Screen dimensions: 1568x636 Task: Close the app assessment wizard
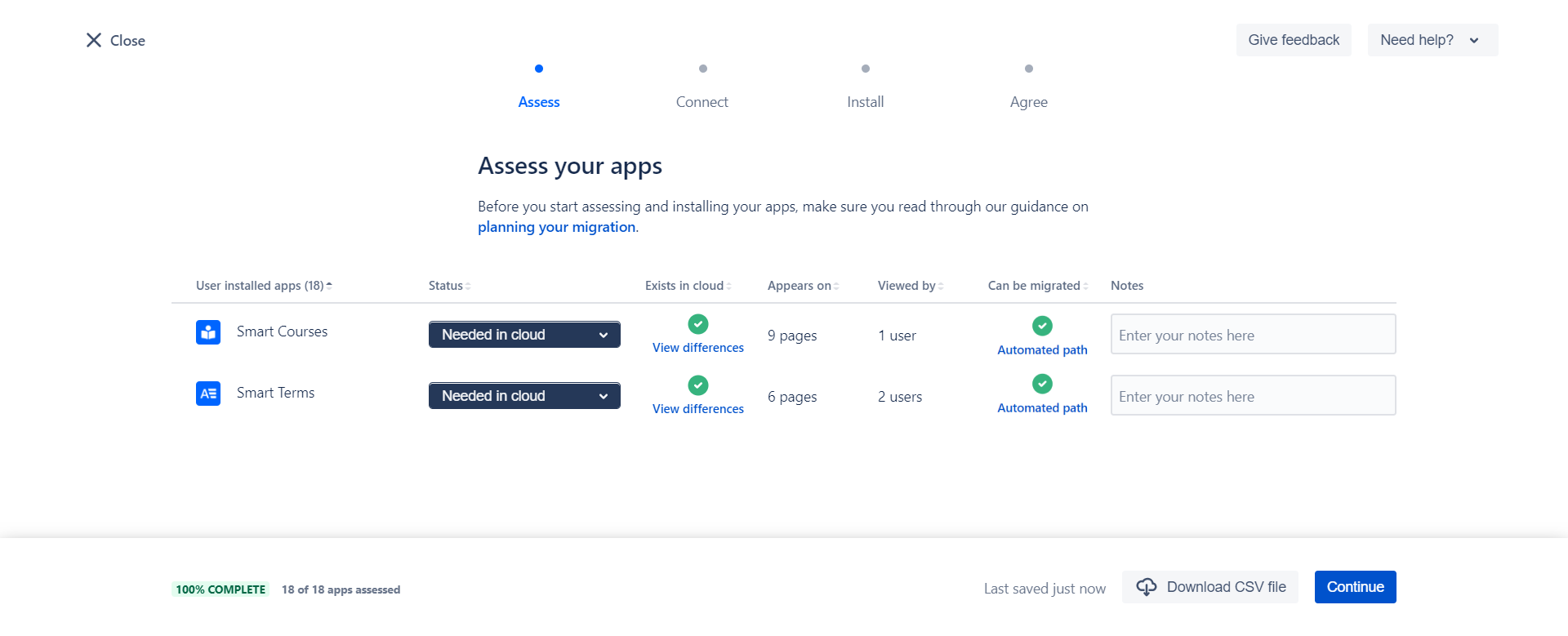pyautogui.click(x=115, y=40)
